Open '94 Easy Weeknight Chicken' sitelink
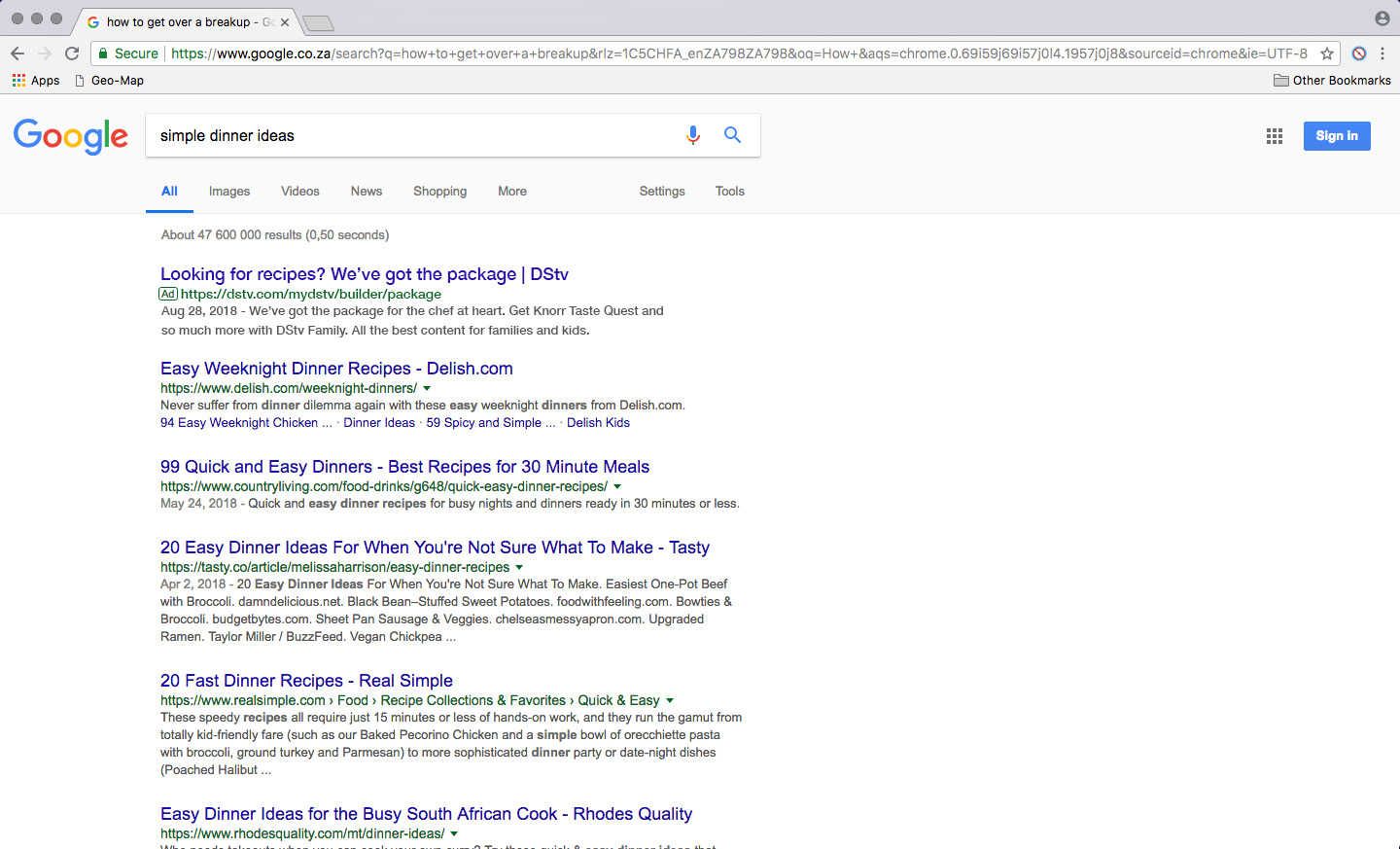The width and height of the screenshot is (1400, 849). click(246, 423)
